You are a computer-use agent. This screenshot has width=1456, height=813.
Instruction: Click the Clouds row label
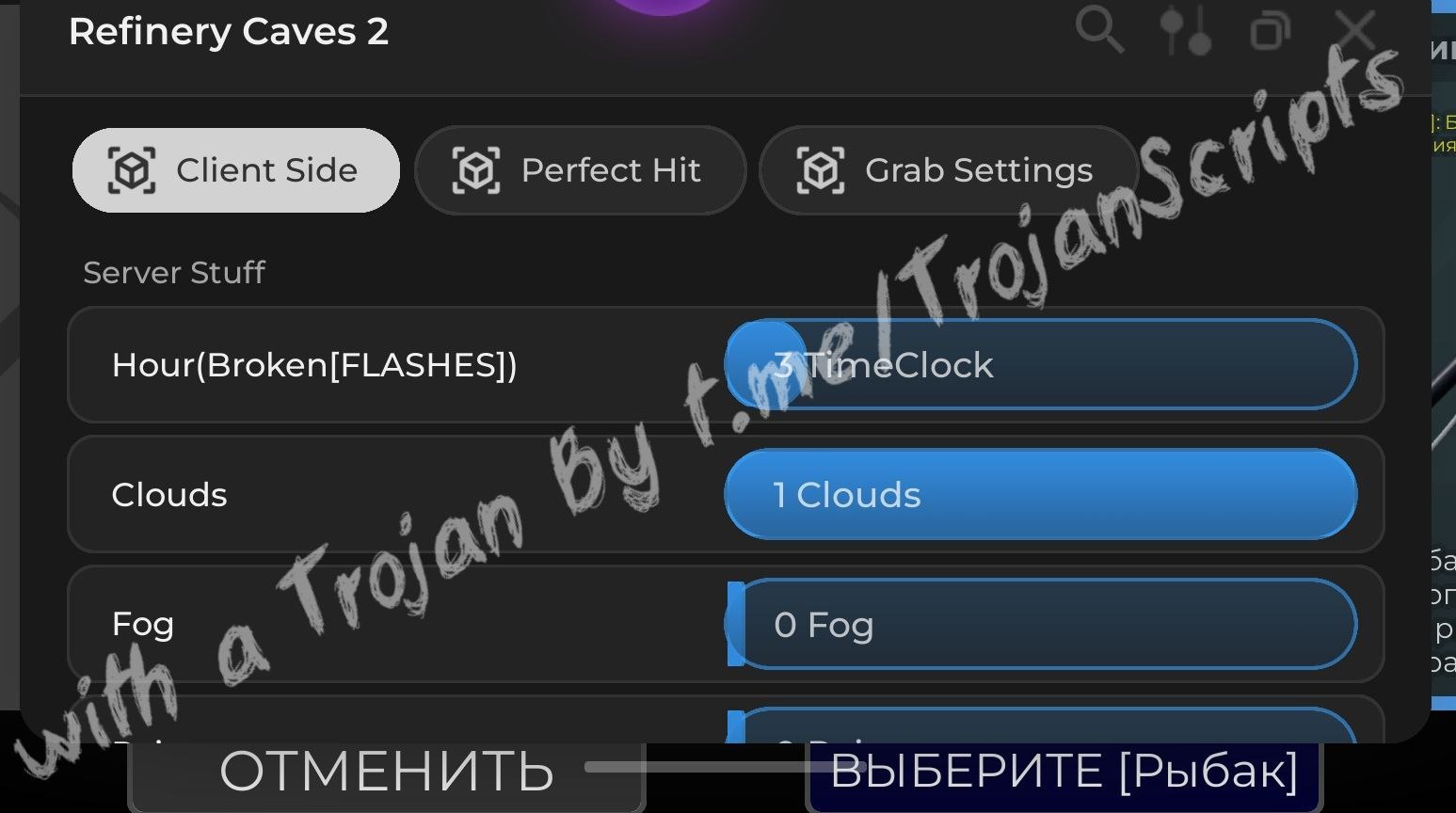169,495
